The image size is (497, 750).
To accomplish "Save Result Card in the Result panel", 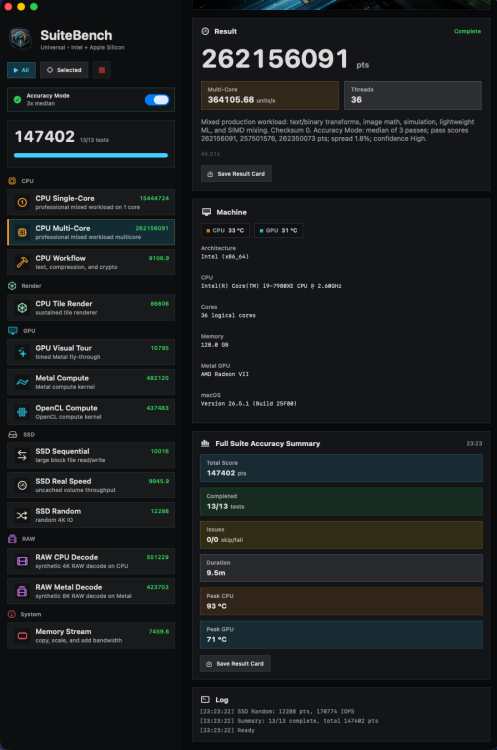I will click(x=236, y=174).
